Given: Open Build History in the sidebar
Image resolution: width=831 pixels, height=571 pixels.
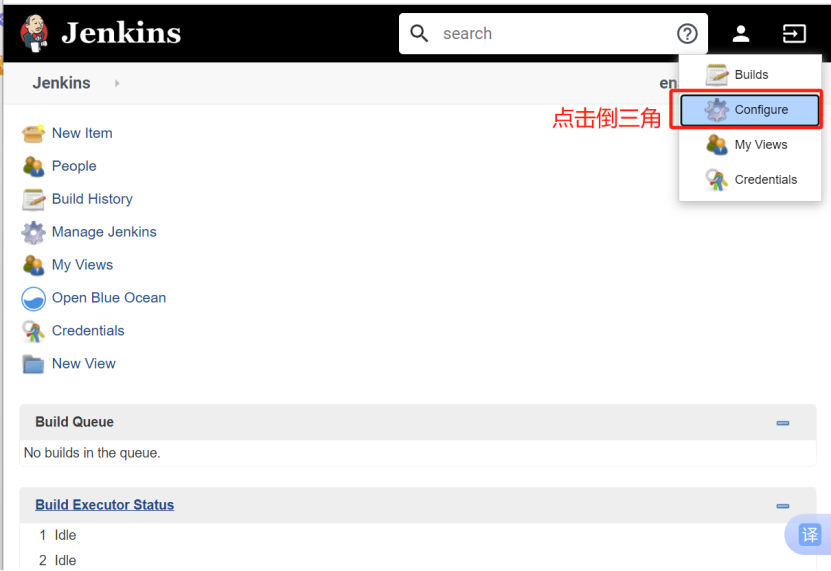Looking at the screenshot, I should click(x=92, y=199).
